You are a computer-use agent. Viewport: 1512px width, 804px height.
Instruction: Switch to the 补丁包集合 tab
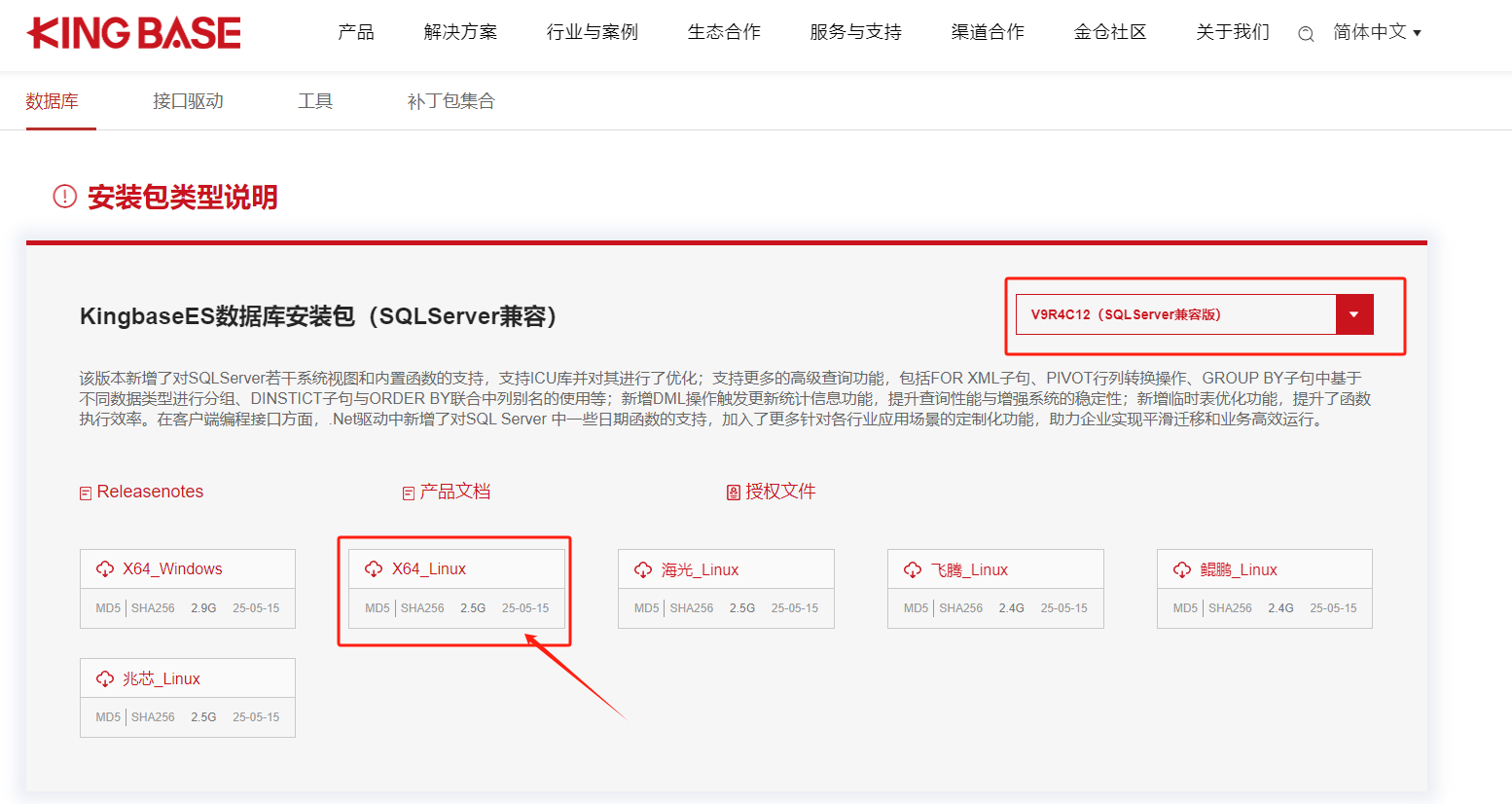tap(450, 101)
